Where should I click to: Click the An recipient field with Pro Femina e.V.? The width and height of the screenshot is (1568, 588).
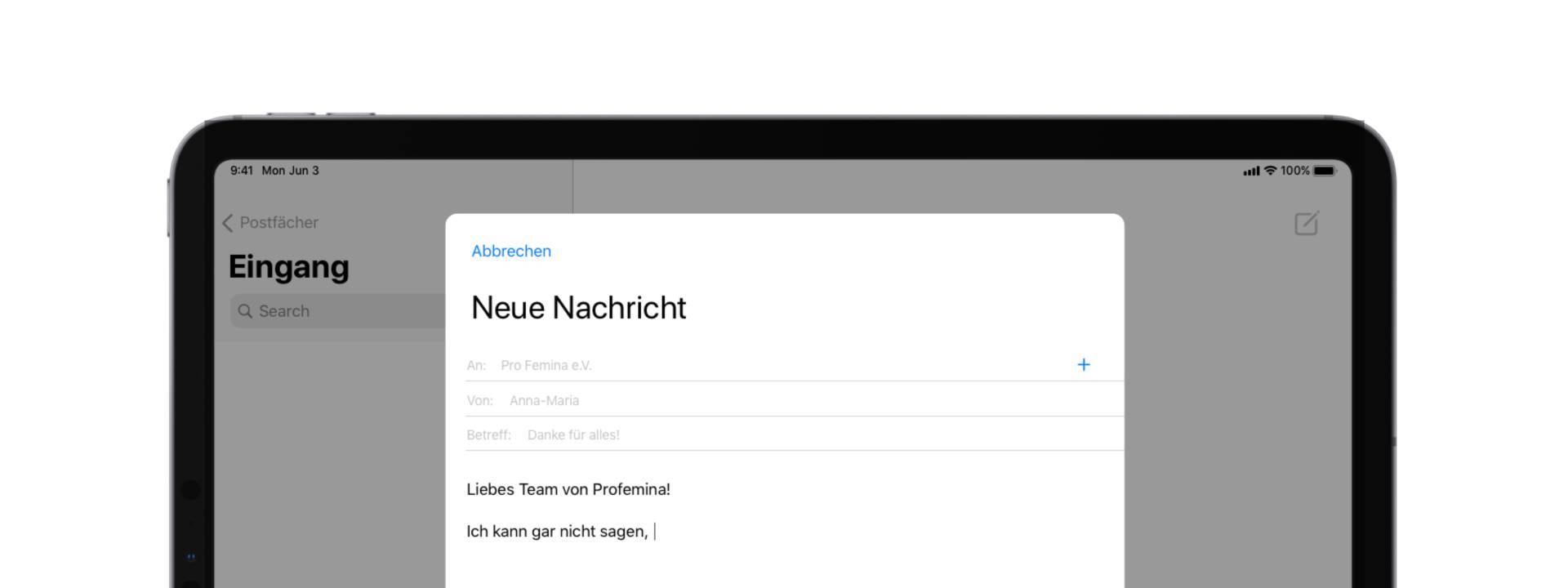(546, 366)
